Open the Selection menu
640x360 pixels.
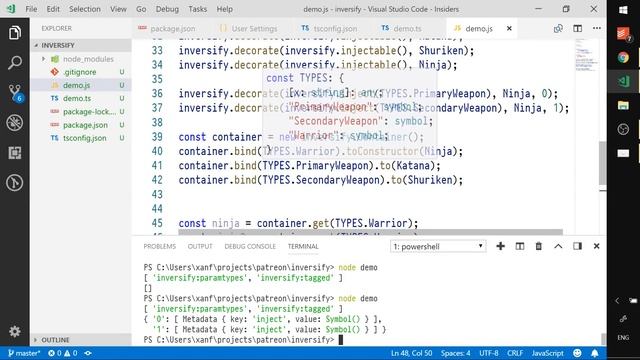(85, 9)
